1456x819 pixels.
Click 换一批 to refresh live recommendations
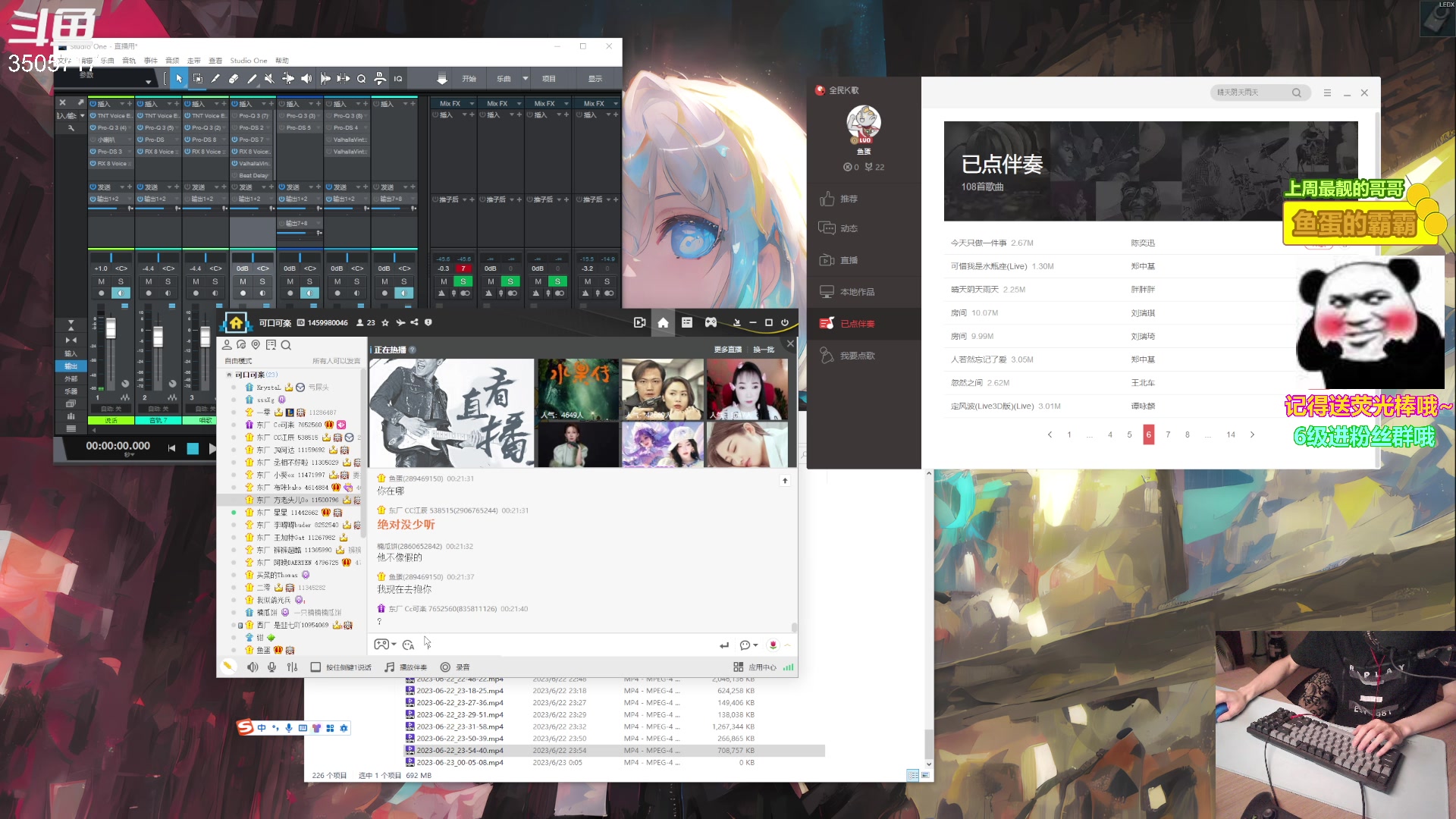[764, 350]
